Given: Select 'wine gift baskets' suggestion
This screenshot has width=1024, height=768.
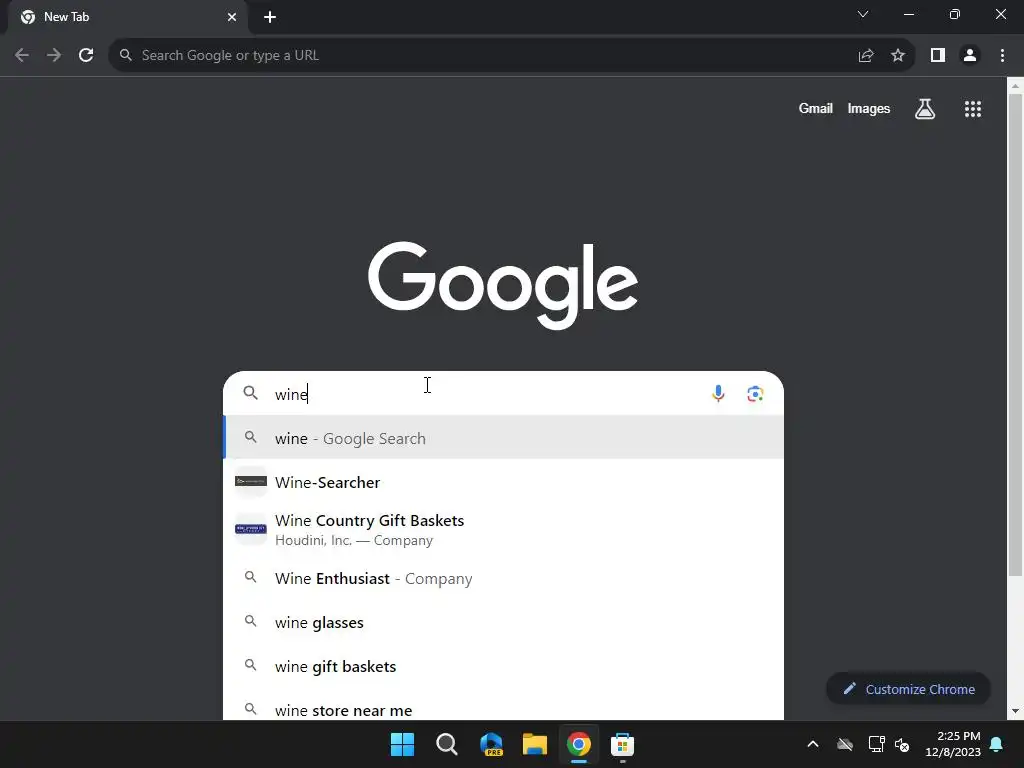Looking at the screenshot, I should pos(504,666).
